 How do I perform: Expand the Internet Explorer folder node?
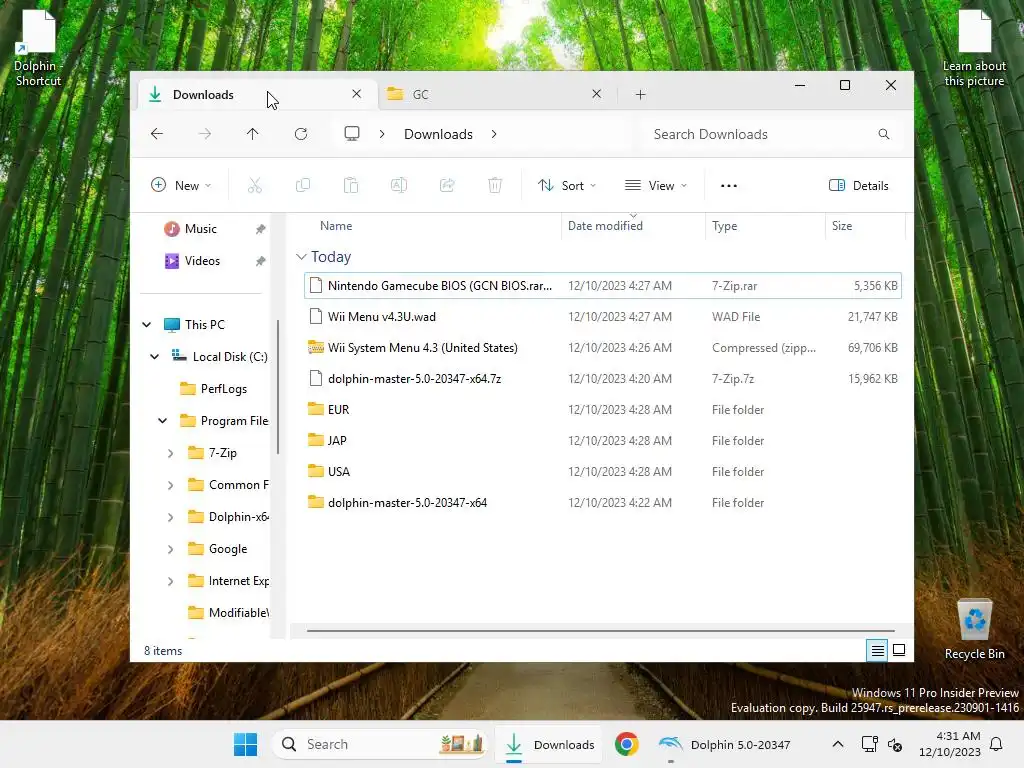170,581
